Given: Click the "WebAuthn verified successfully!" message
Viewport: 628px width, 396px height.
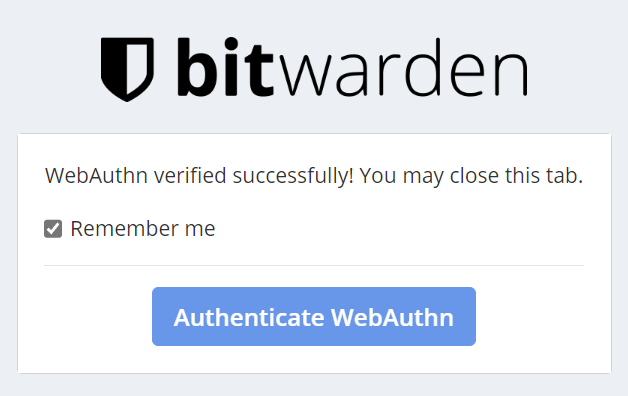Looking at the screenshot, I should click(199, 176).
